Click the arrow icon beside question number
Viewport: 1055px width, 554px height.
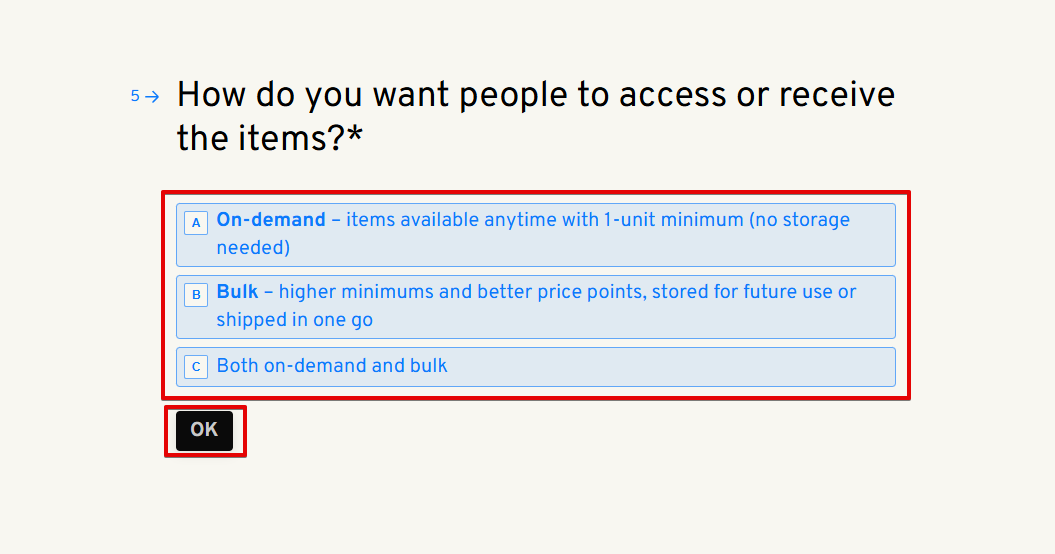pyautogui.click(x=152, y=97)
